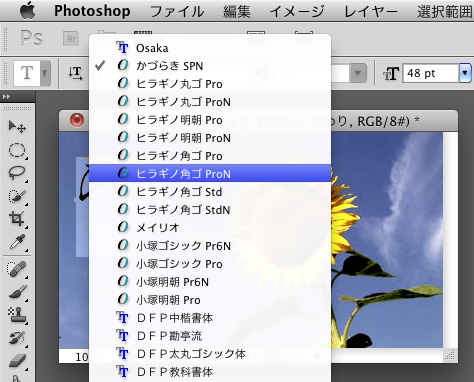Viewport: 474px width, 382px height.
Task: Open the Photoshop application menu
Action: 92,11
